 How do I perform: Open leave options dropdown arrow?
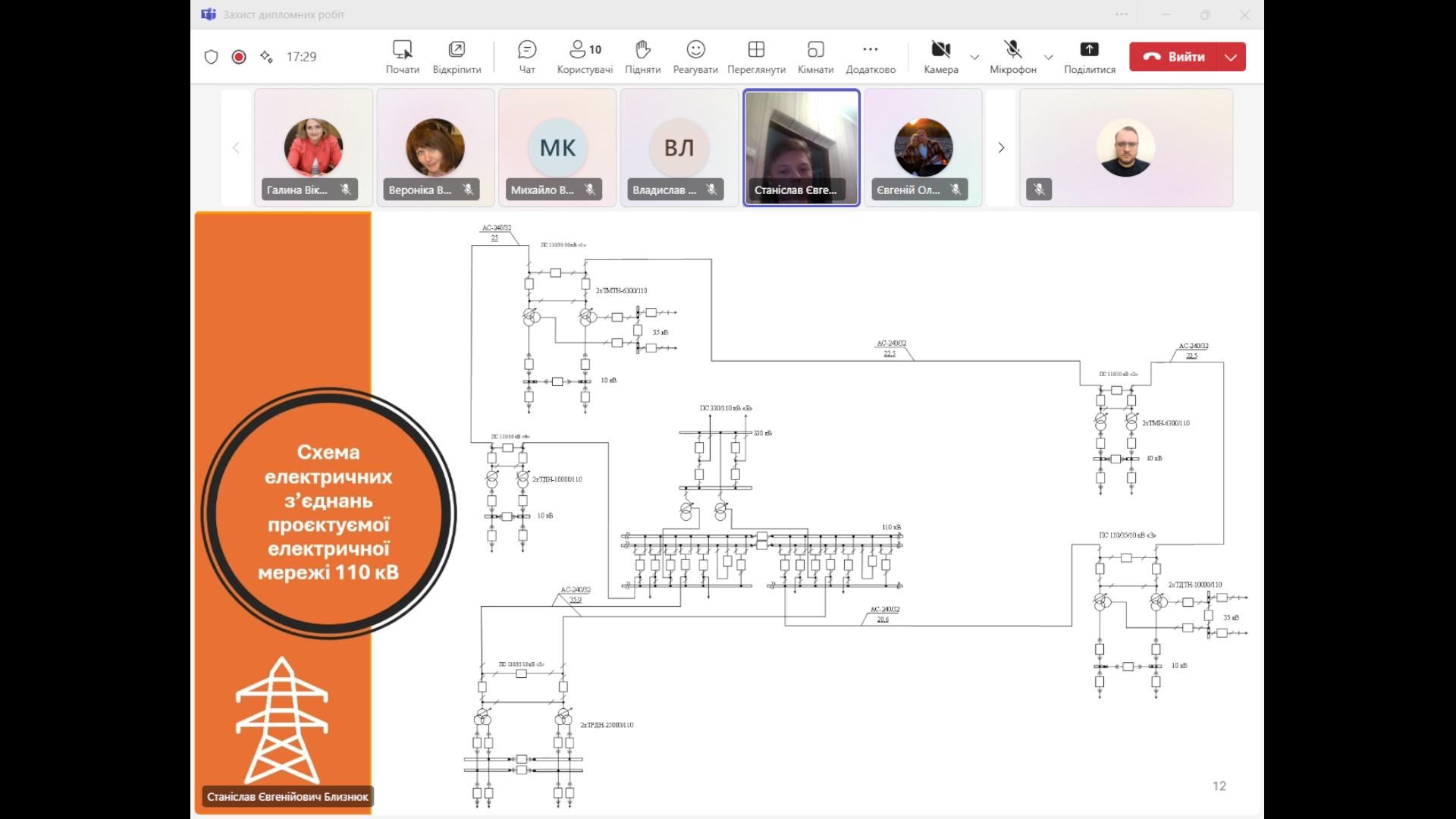pyautogui.click(x=1231, y=57)
